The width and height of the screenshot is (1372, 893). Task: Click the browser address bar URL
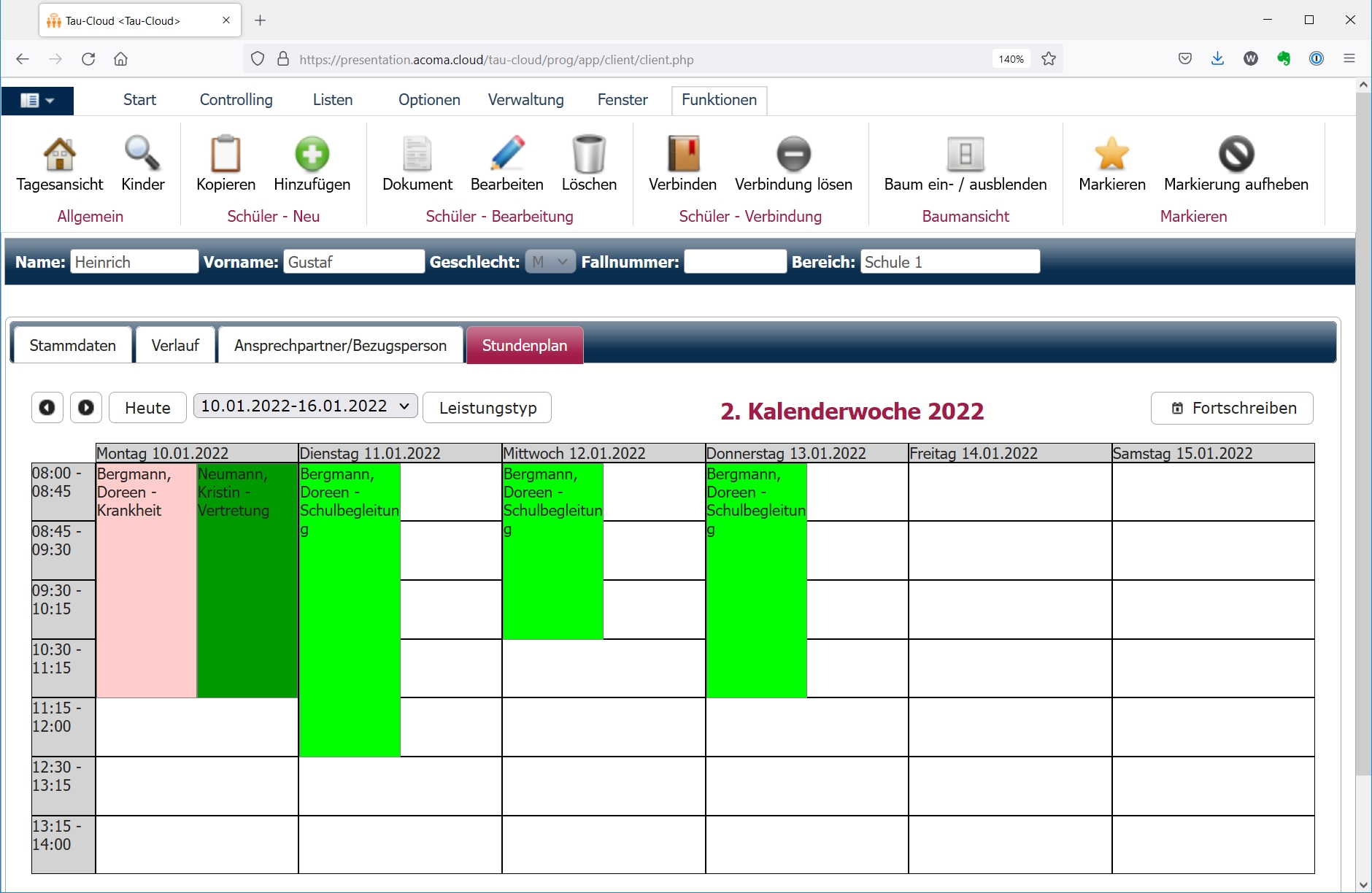[496, 60]
